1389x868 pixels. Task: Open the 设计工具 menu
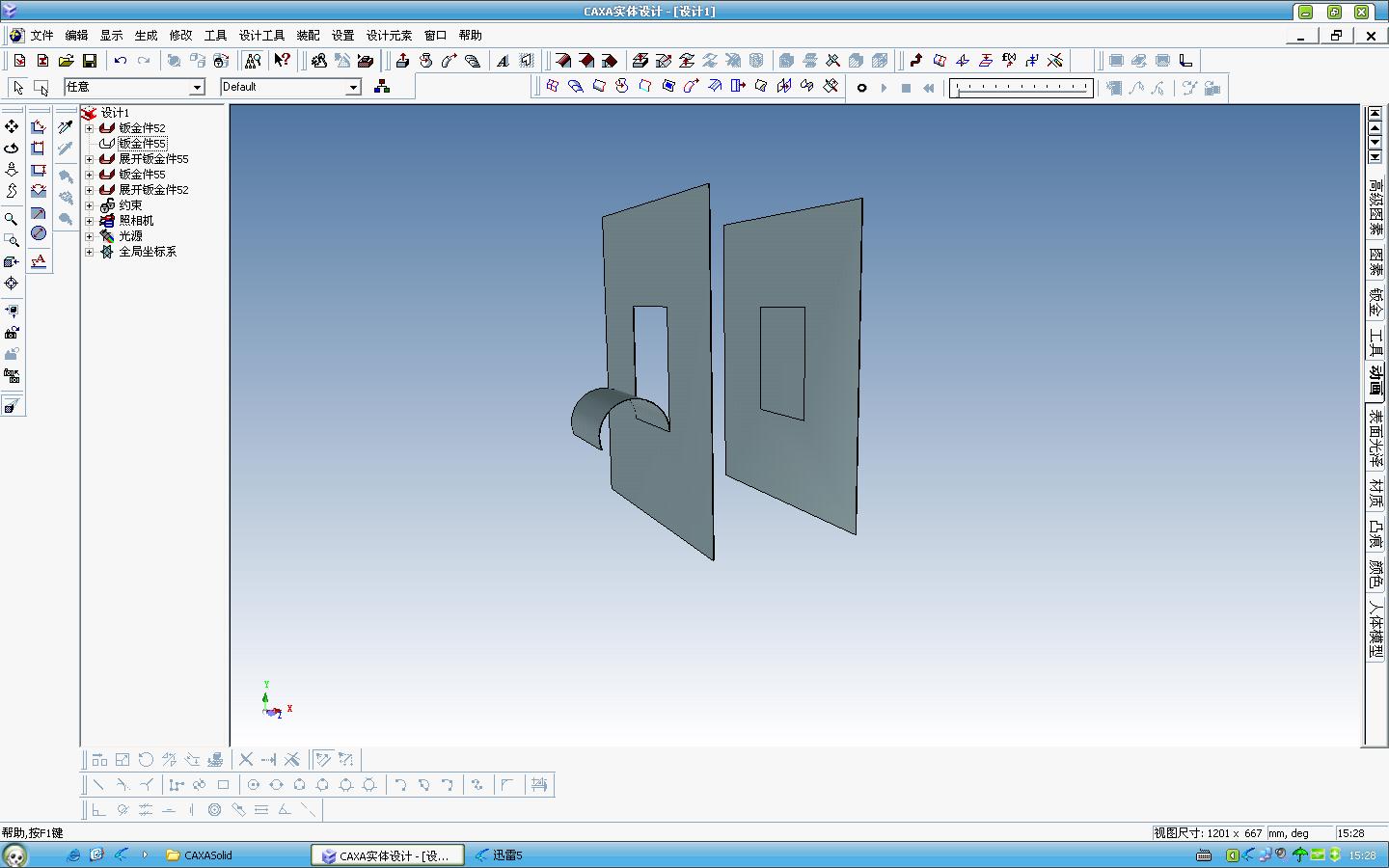[x=261, y=35]
